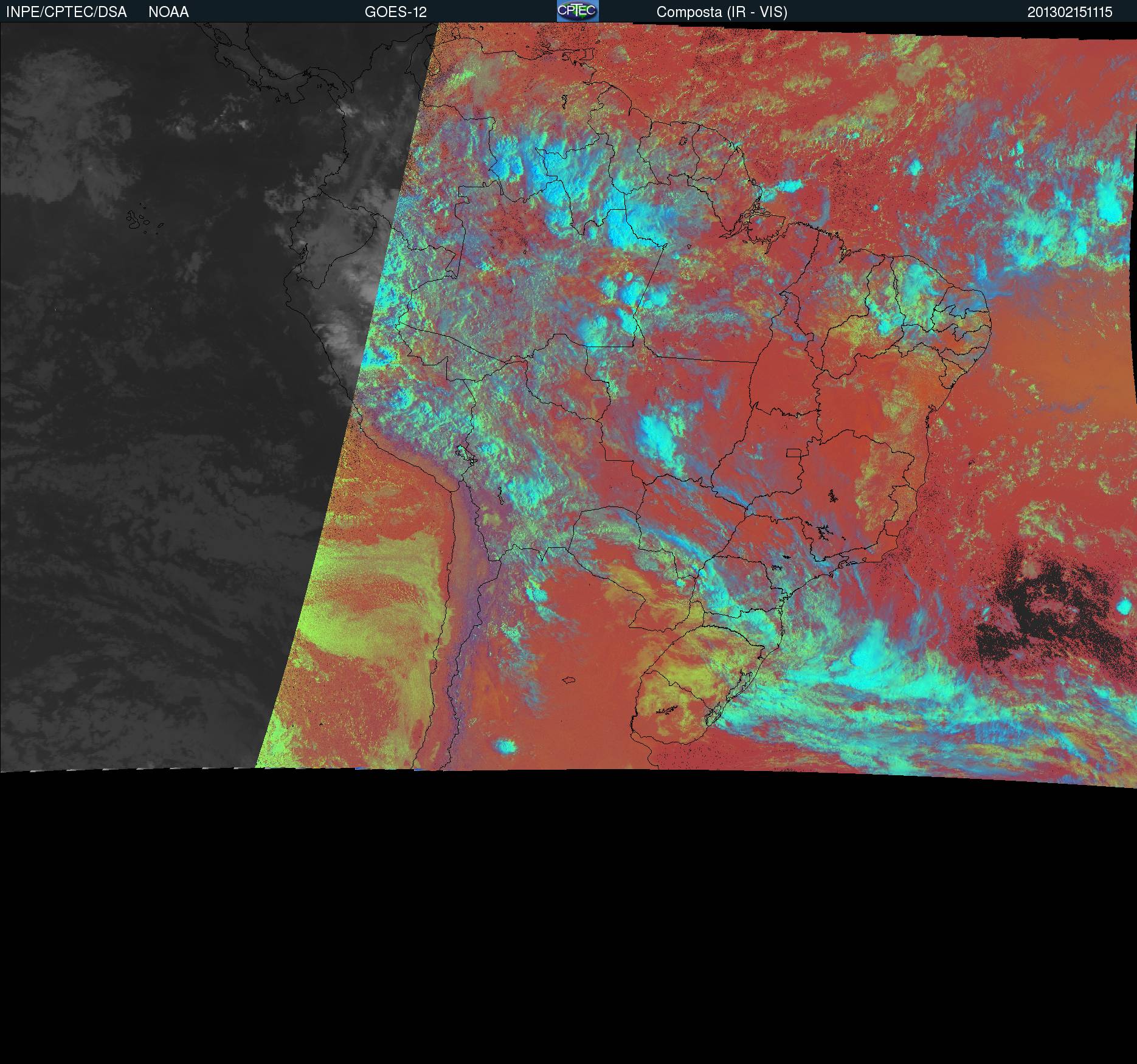1137x1064 pixels.
Task: Click the GOES-12 satellite label
Action: [396, 12]
